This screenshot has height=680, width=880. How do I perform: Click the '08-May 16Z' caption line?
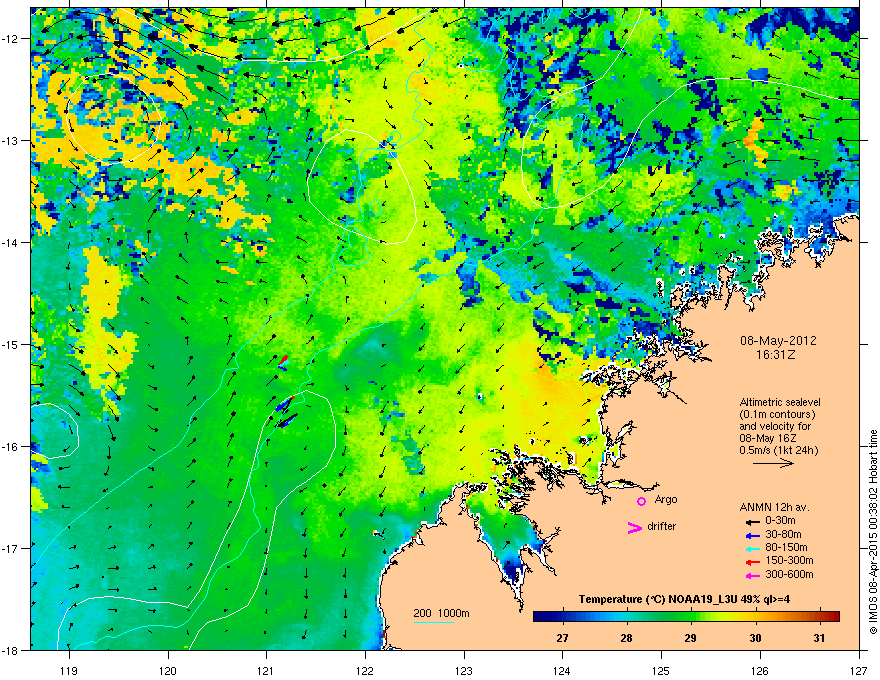coord(767,438)
